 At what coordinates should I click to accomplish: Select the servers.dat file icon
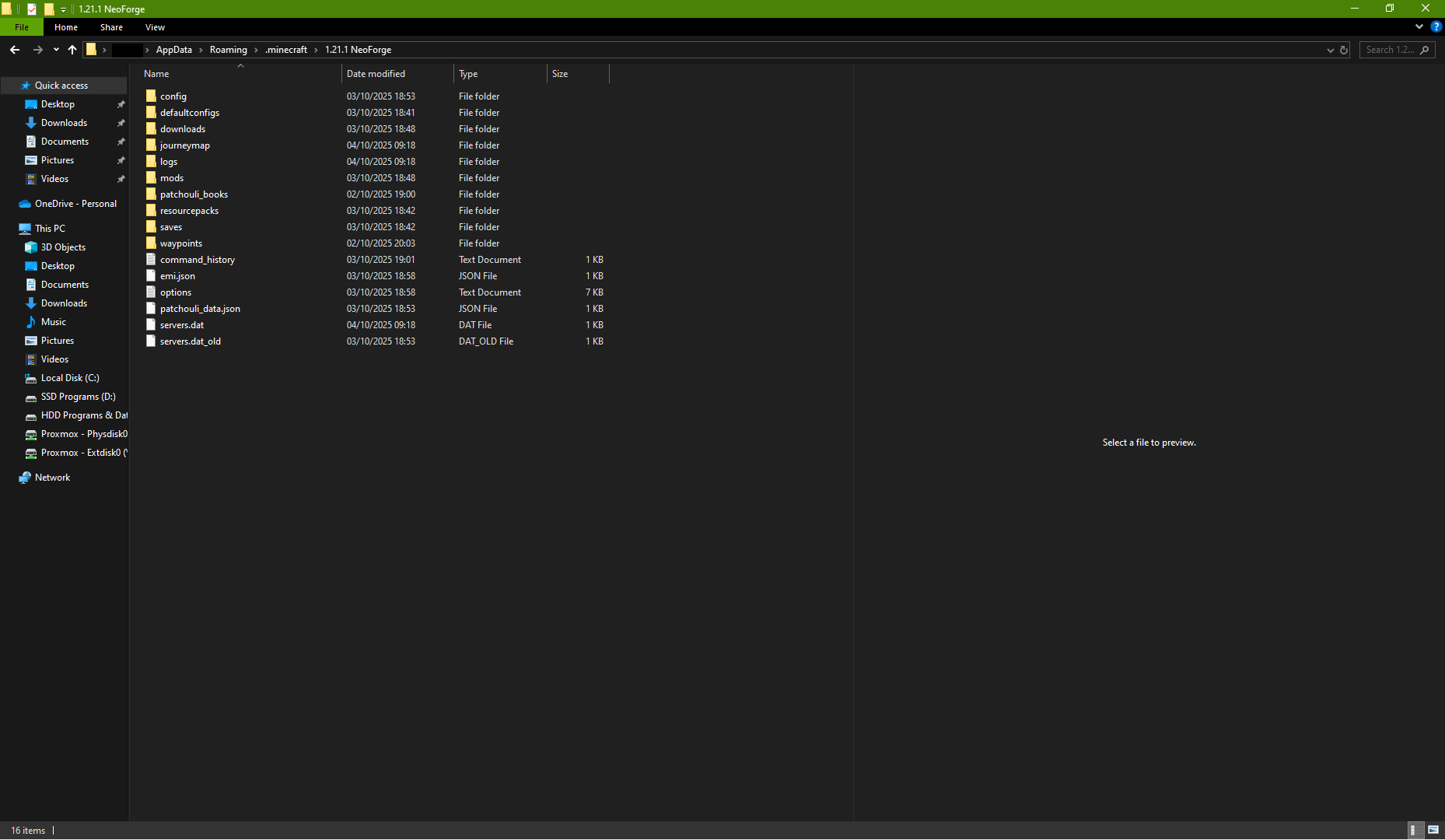coord(151,325)
